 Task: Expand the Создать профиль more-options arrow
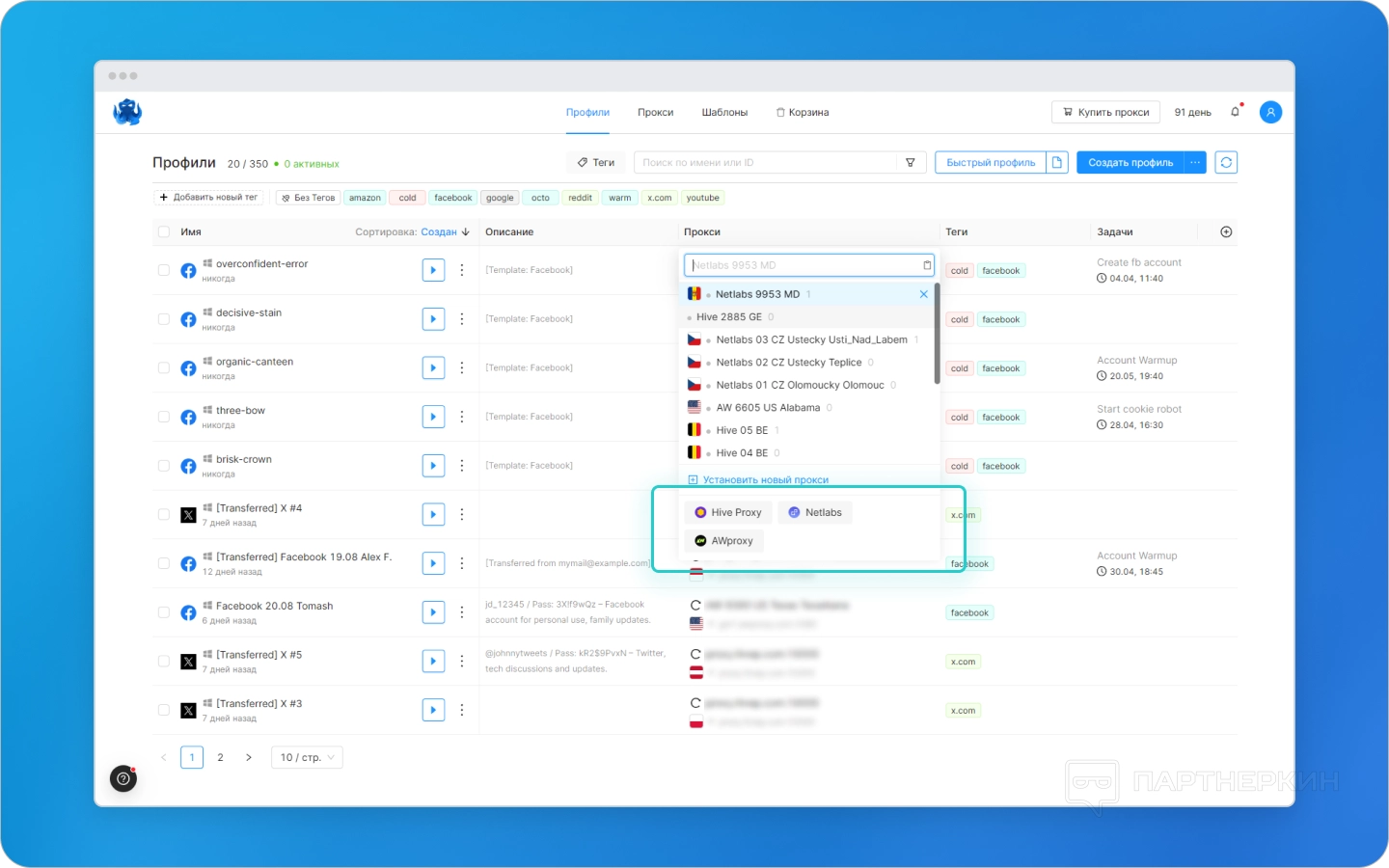tap(1195, 163)
